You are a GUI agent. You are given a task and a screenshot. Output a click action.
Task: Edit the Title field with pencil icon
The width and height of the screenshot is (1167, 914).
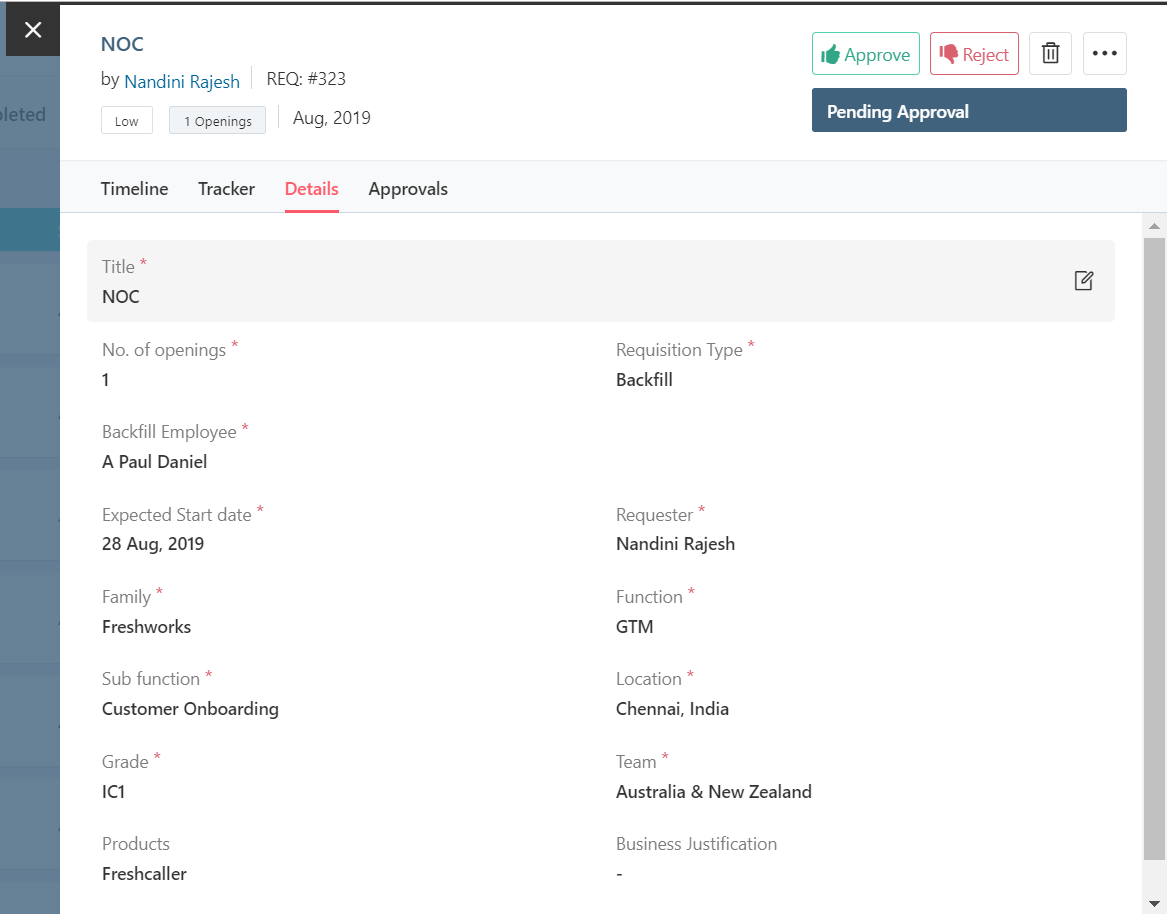pyautogui.click(x=1084, y=281)
